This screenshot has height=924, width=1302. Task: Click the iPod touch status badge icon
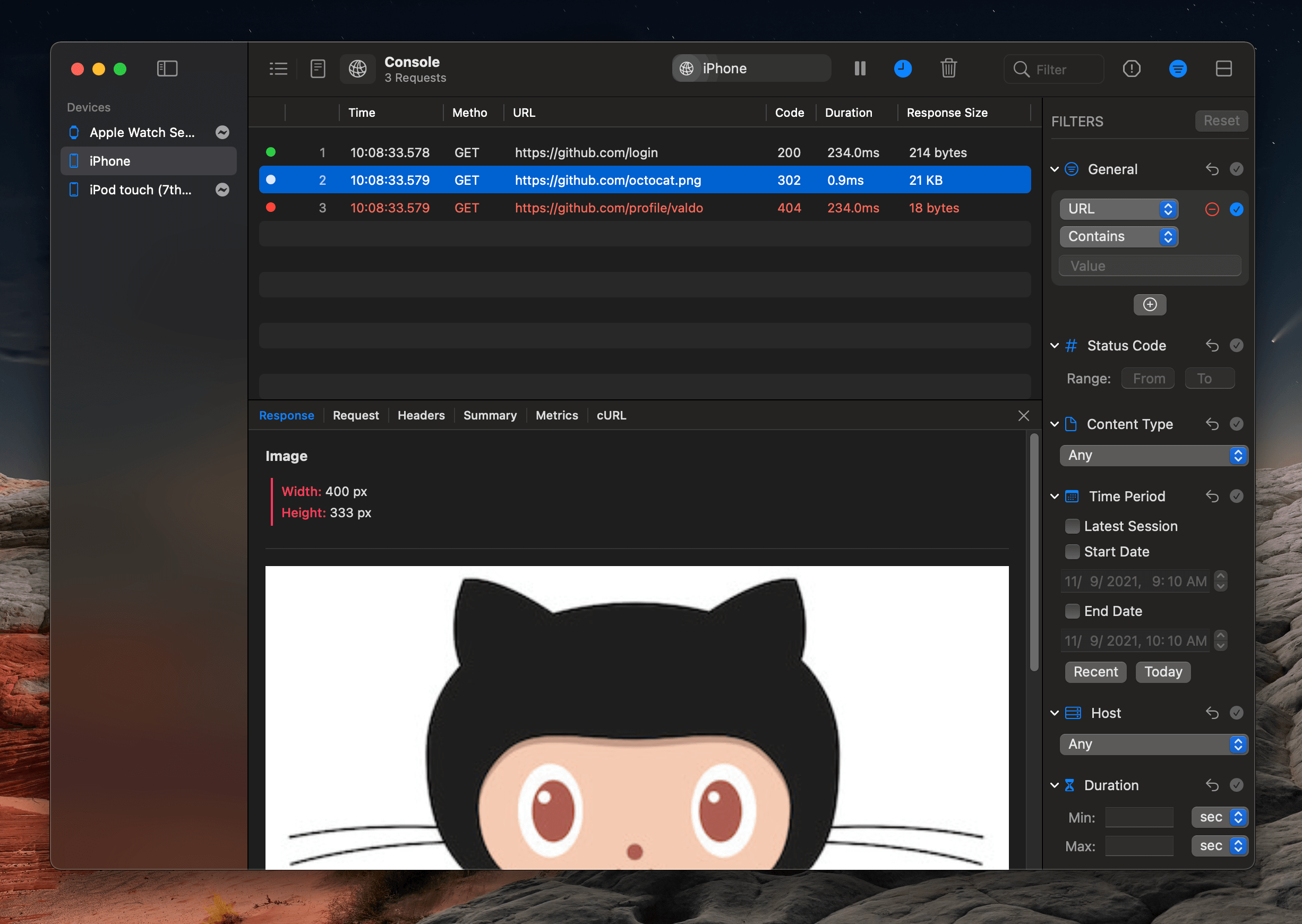[222, 190]
